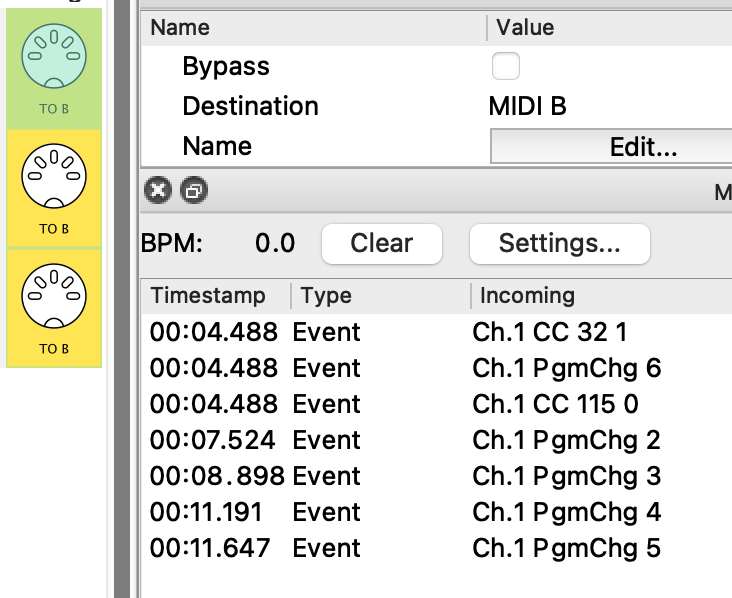Select the bottom yellow TO B MIDI block
Image resolution: width=732 pixels, height=598 pixels.
(54, 307)
